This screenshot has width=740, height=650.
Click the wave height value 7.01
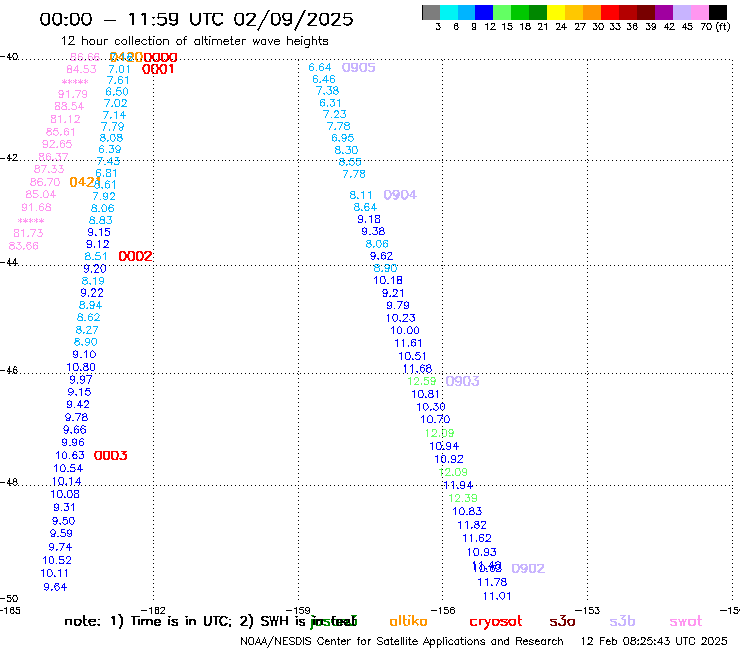(x=119, y=69)
